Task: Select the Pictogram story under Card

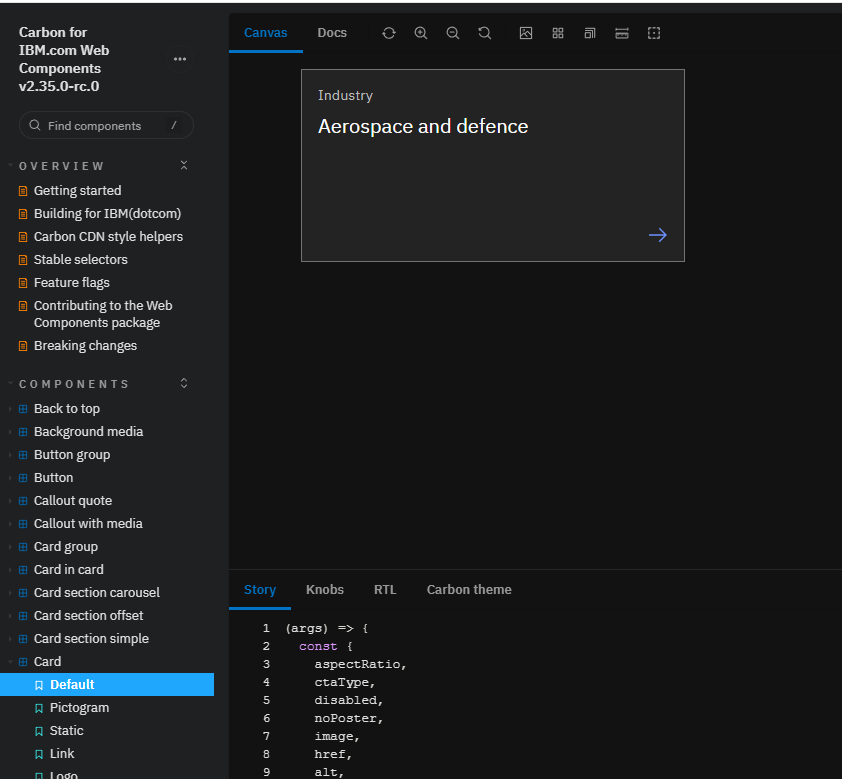Action: point(79,708)
